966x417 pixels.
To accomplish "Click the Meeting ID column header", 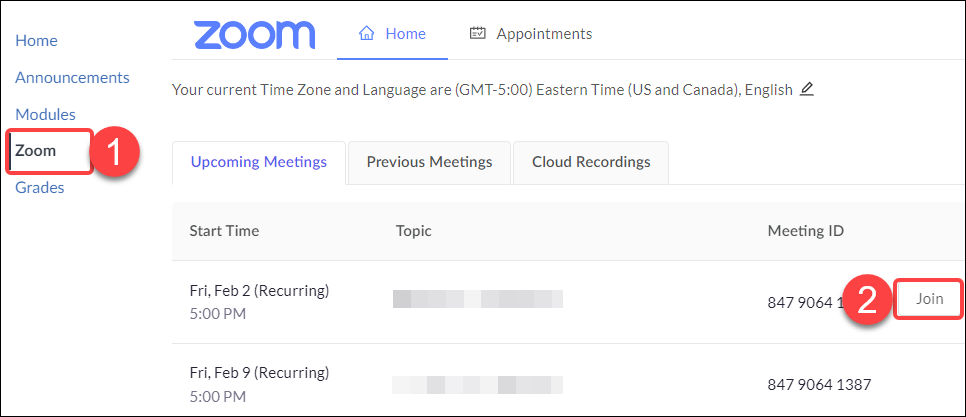I will click(806, 231).
